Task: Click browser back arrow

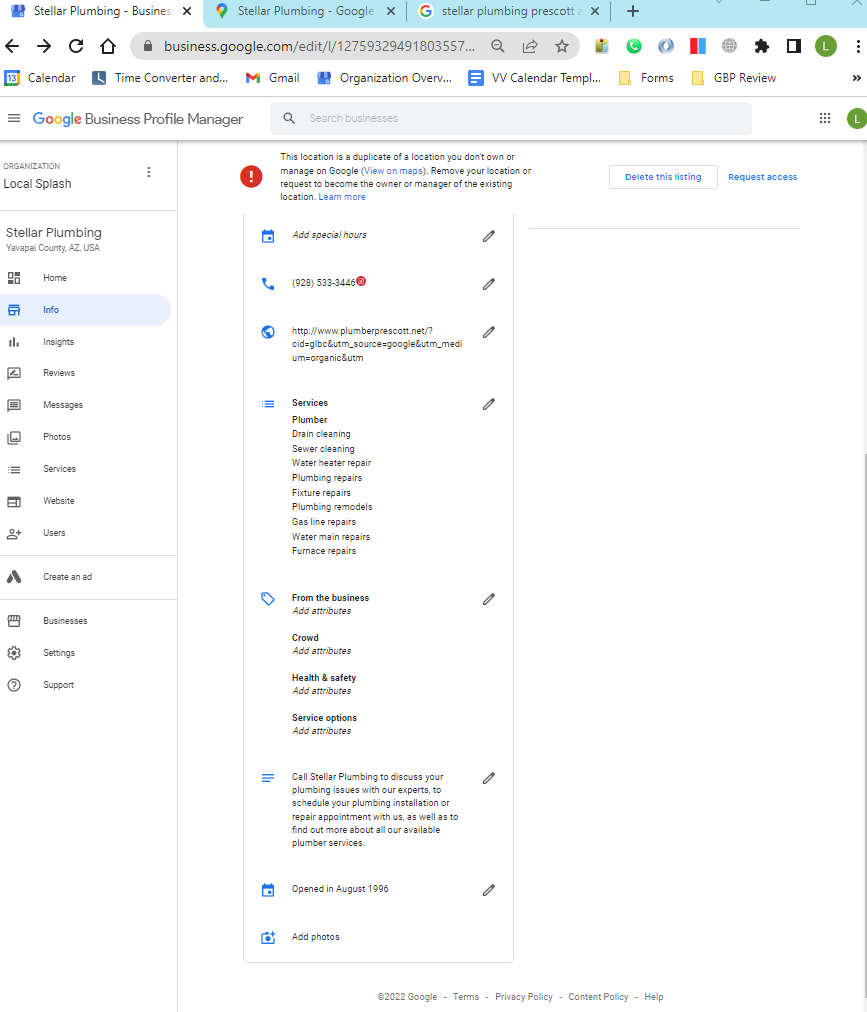Action: pos(12,46)
